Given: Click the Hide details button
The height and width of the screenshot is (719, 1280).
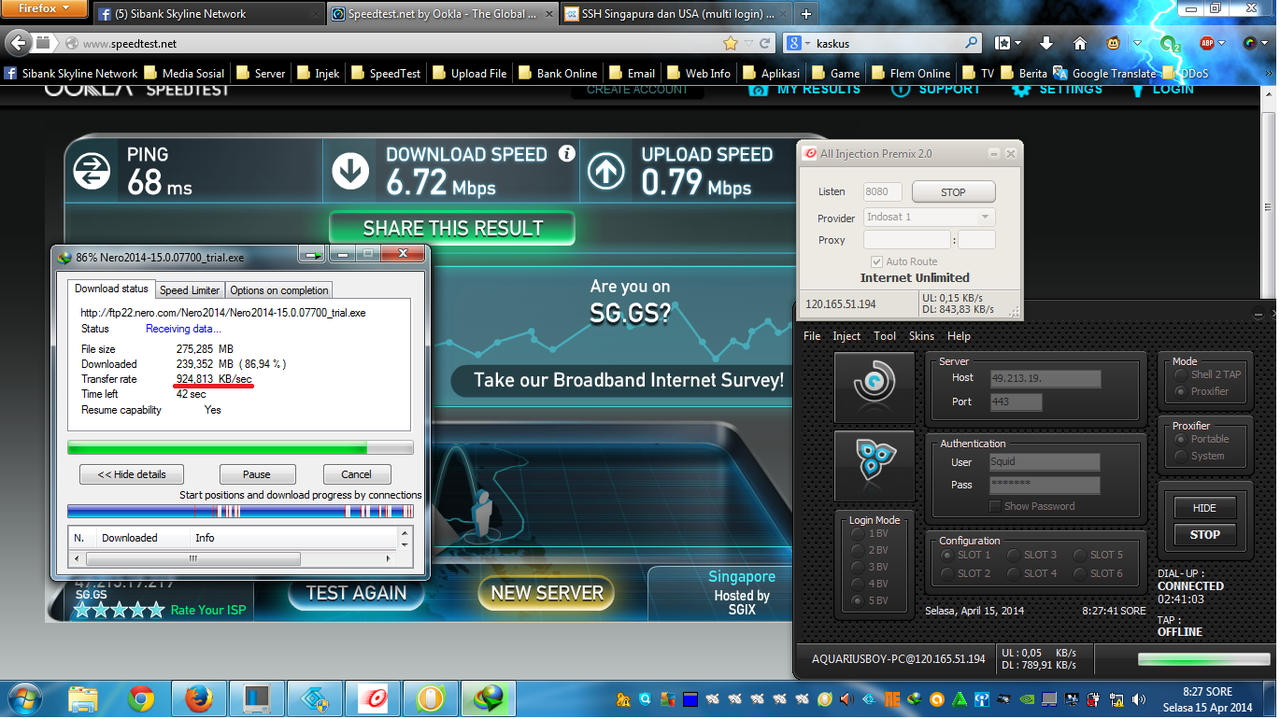Looking at the screenshot, I should [131, 474].
